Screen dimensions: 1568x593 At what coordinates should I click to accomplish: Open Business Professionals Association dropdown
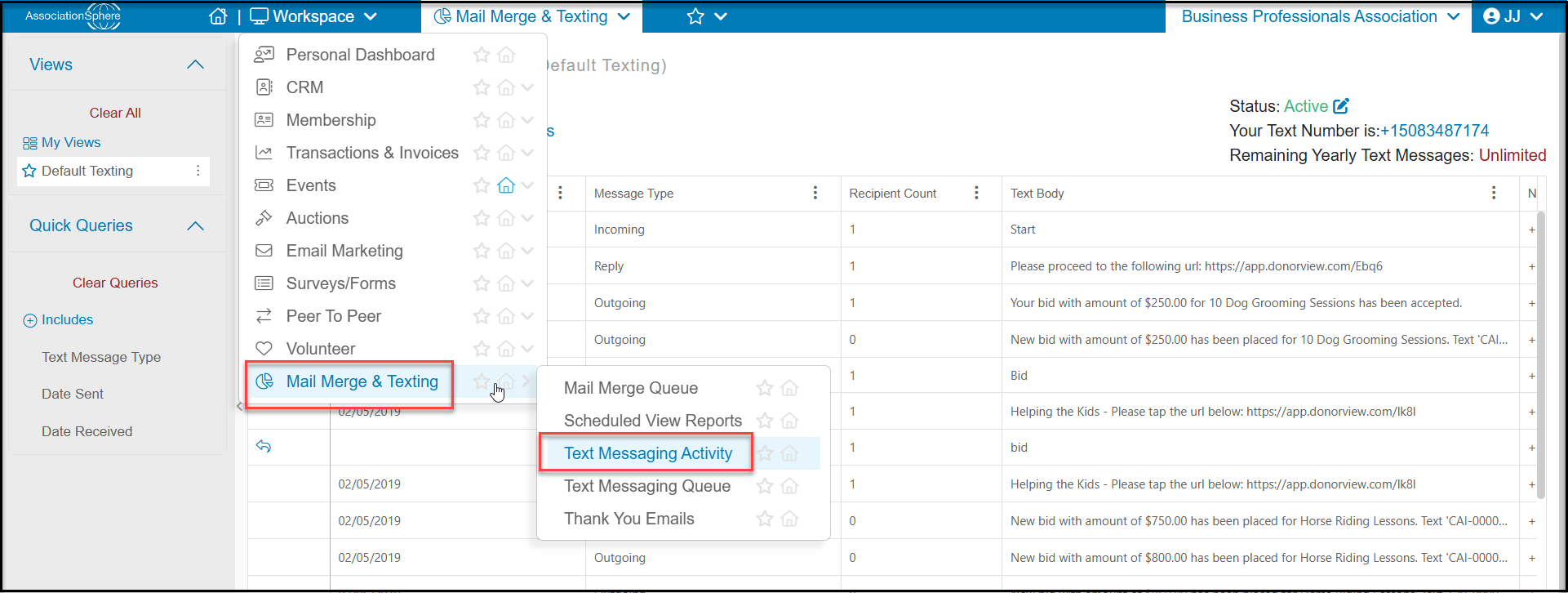[x=1320, y=16]
